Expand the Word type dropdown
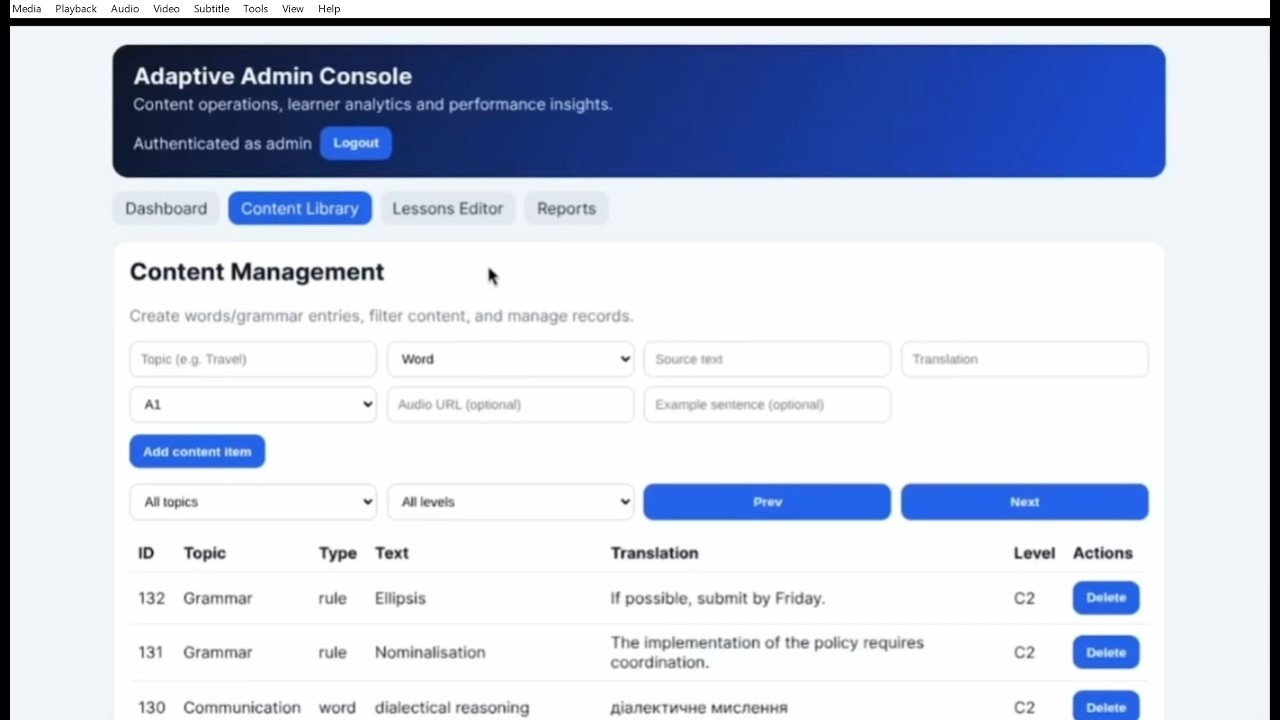This screenshot has width=1280, height=720. (511, 359)
